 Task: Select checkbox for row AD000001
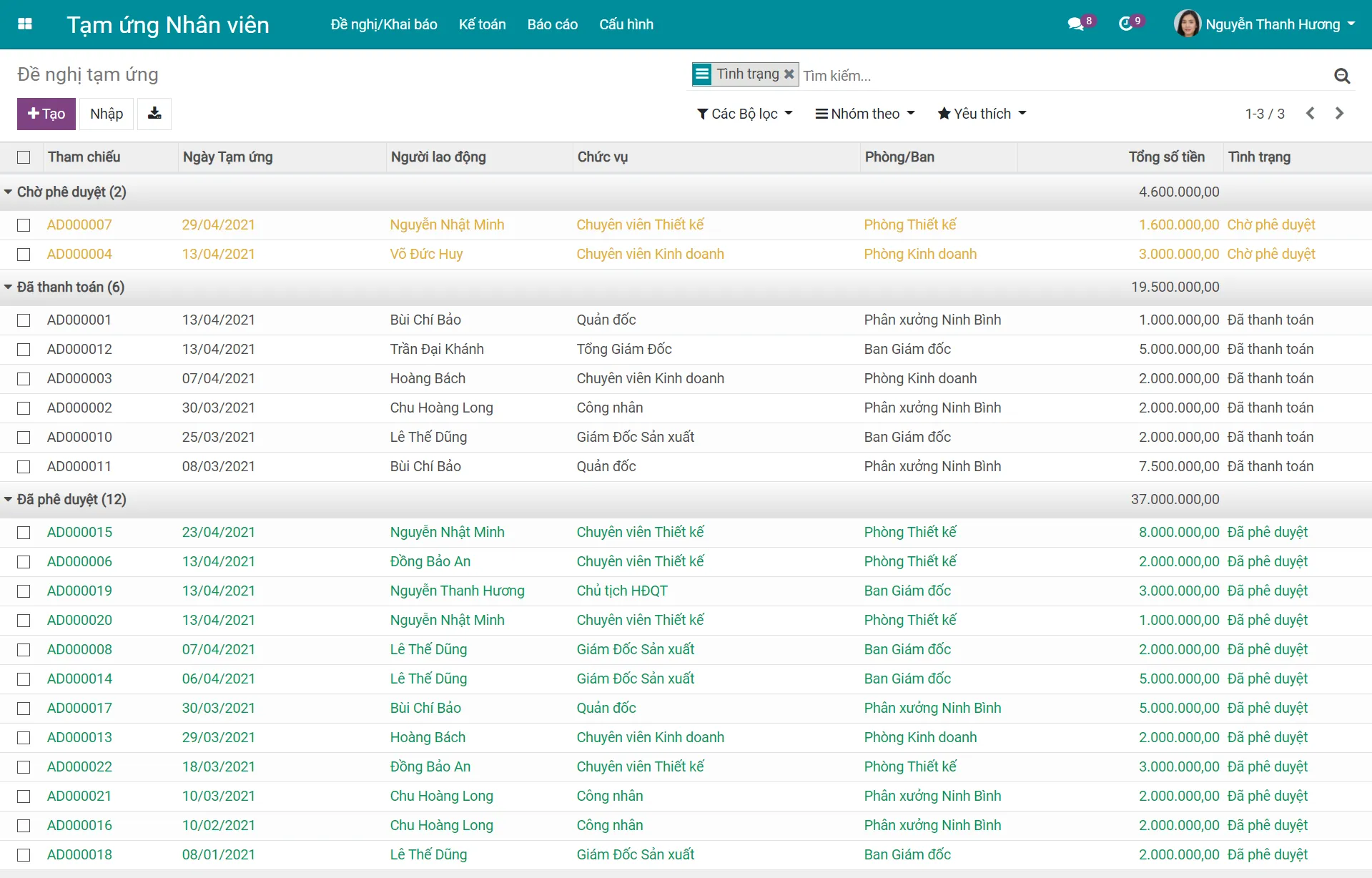(24, 320)
